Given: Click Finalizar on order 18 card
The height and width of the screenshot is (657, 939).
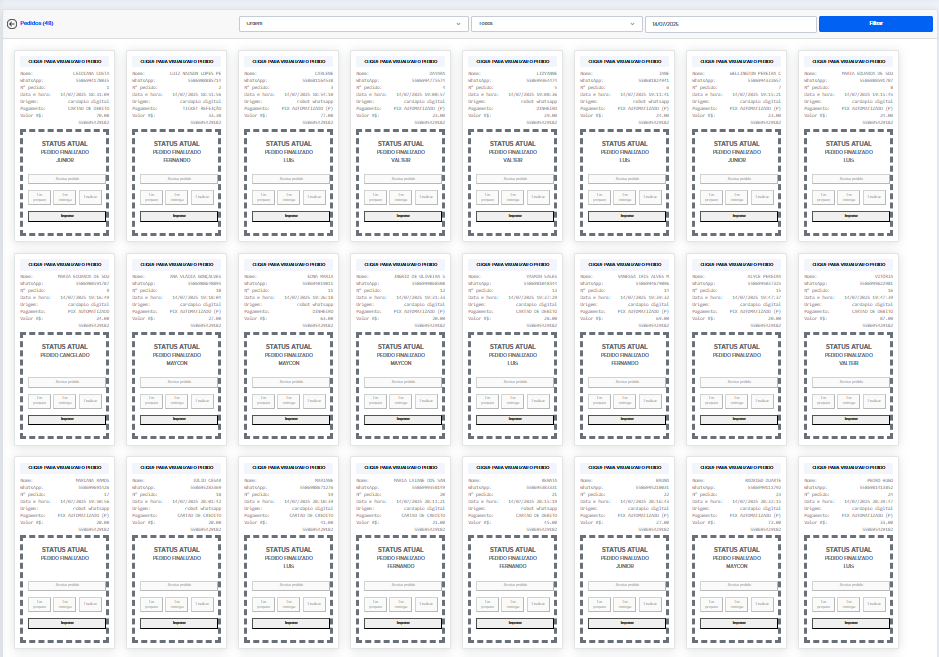Looking at the screenshot, I should pyautogui.click(x=202, y=604).
